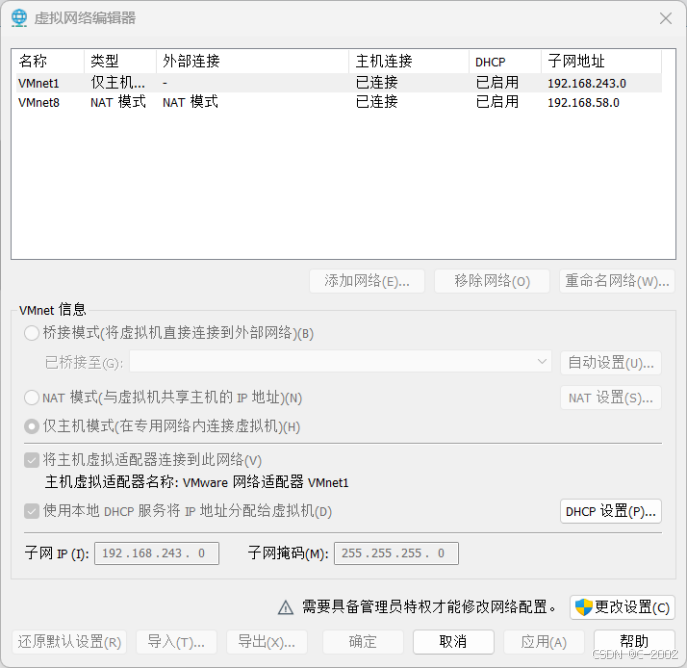The image size is (688, 668).
Task: Click the 类型 column header
Action: pos(120,61)
